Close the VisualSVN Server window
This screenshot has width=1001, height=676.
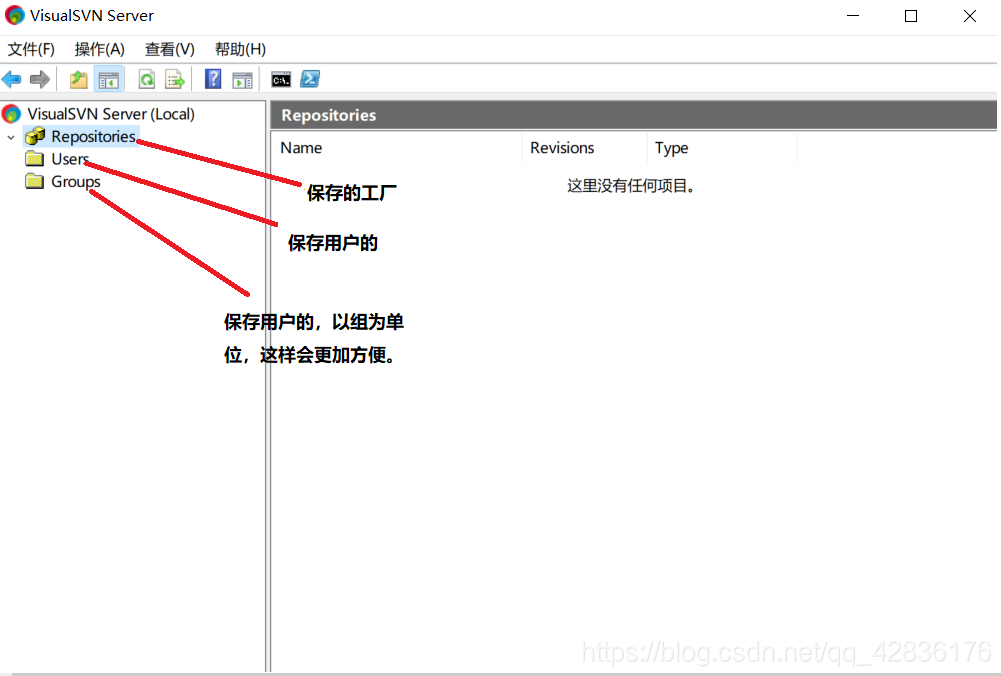pos(970,16)
